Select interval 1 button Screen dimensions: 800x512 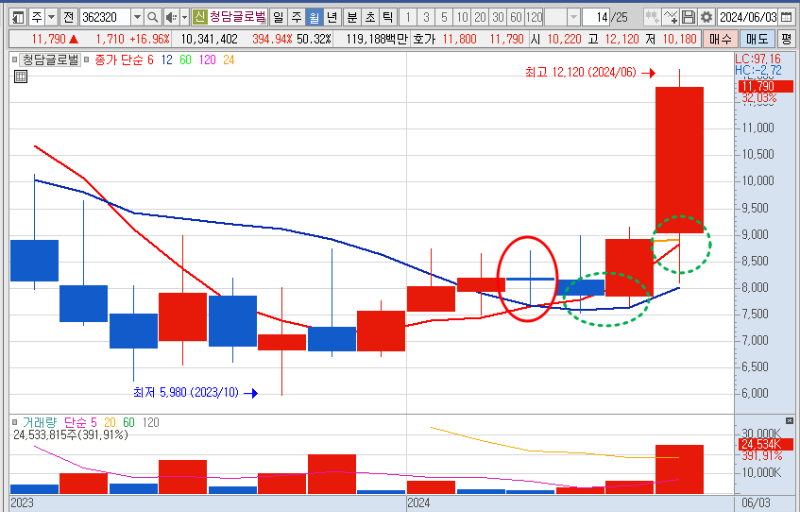click(x=408, y=17)
